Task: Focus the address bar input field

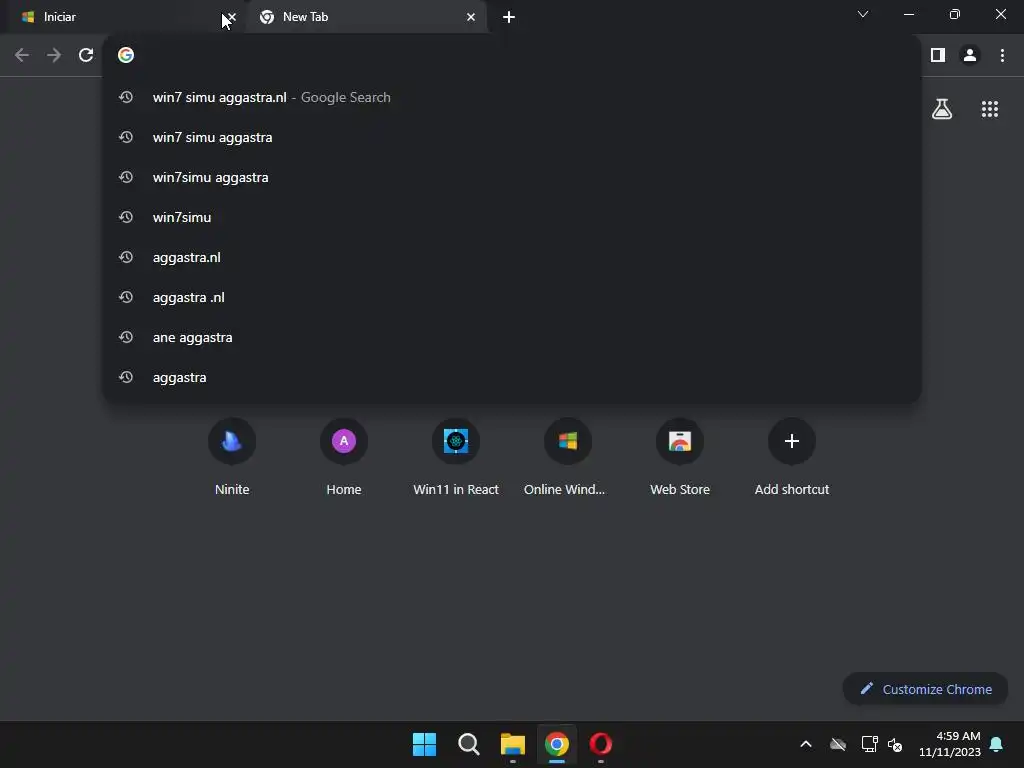Action: pos(513,56)
